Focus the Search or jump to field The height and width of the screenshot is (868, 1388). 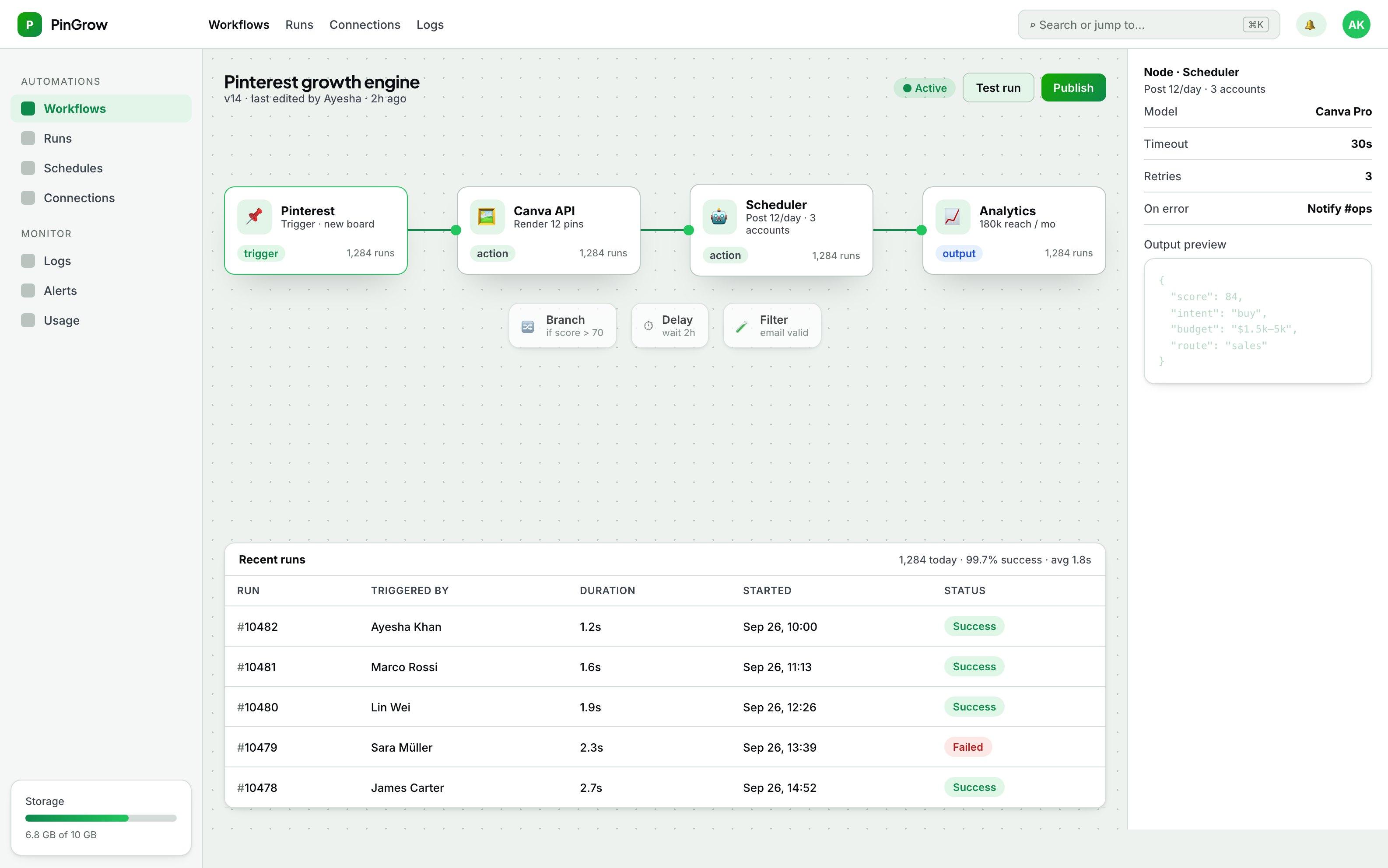[1149, 24]
